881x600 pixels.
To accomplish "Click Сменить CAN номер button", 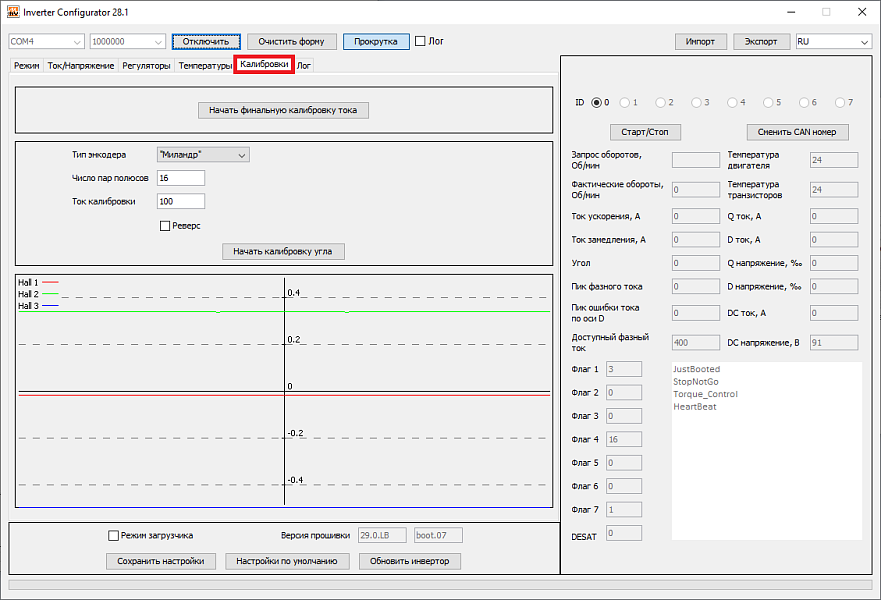I will [798, 132].
